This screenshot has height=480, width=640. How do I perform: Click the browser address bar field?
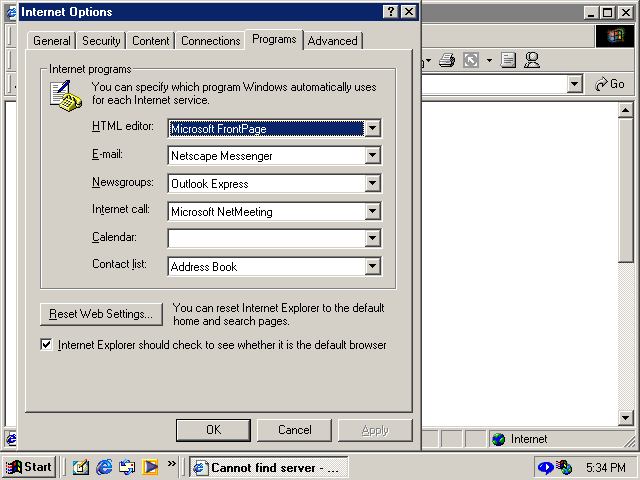[495, 84]
